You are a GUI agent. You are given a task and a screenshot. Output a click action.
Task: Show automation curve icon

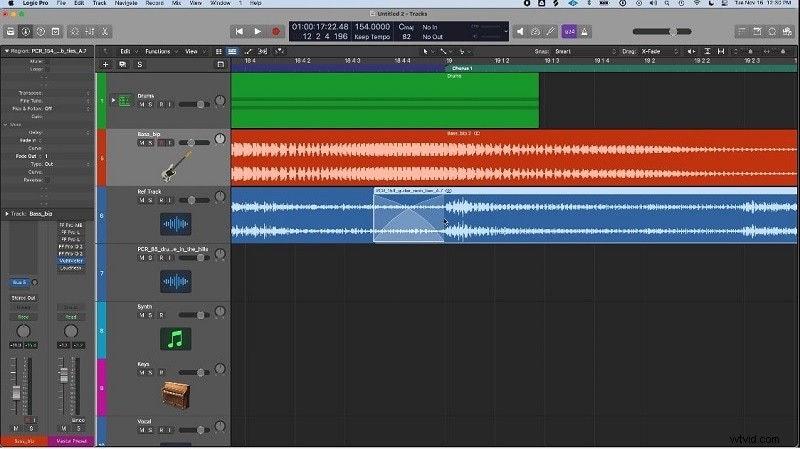point(248,52)
